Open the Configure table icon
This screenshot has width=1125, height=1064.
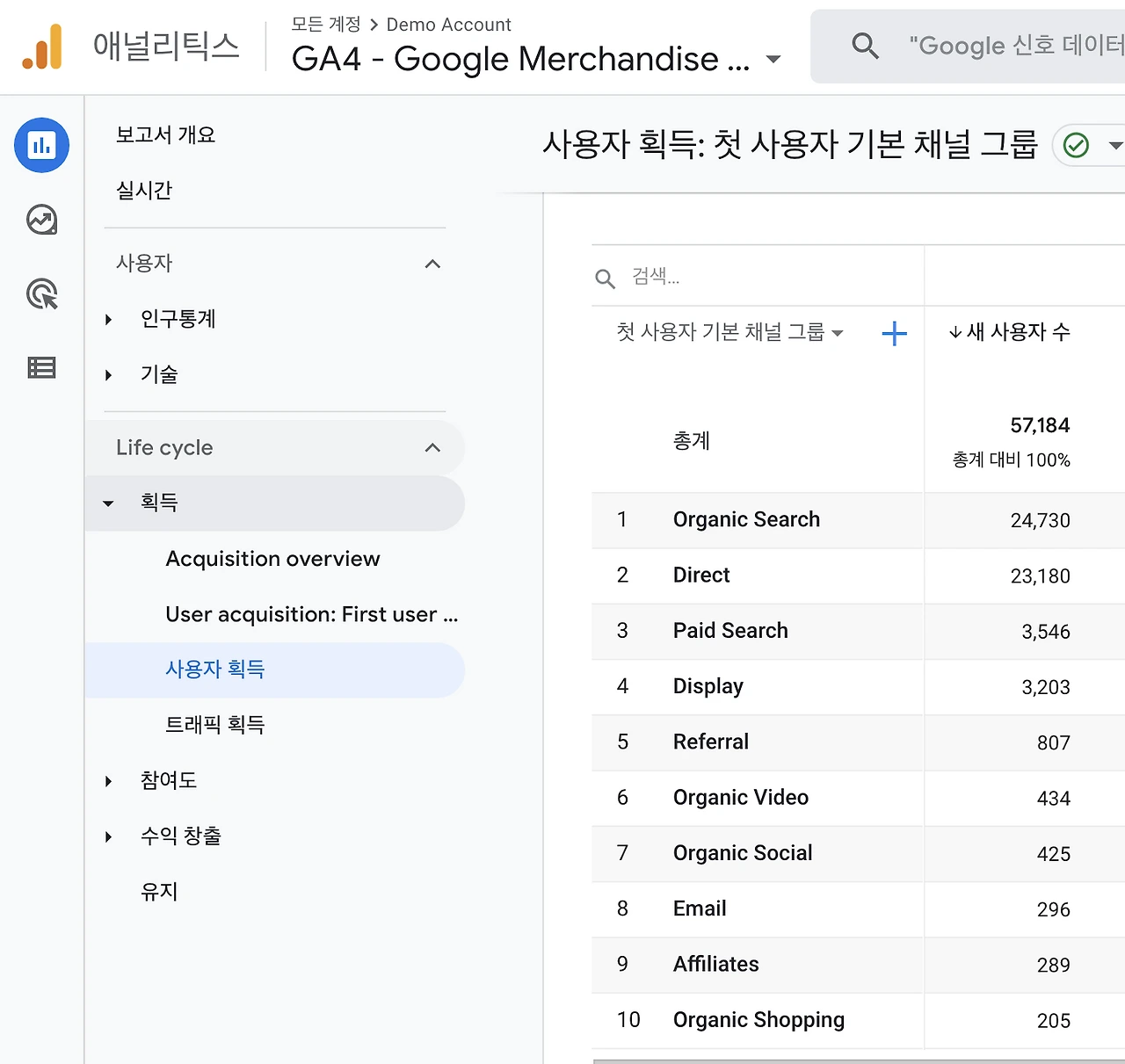[x=41, y=367]
